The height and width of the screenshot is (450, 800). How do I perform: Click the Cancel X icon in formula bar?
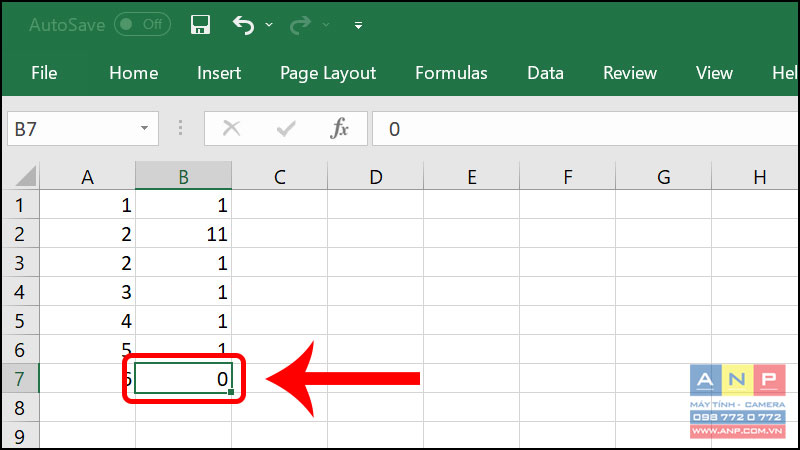click(x=232, y=128)
